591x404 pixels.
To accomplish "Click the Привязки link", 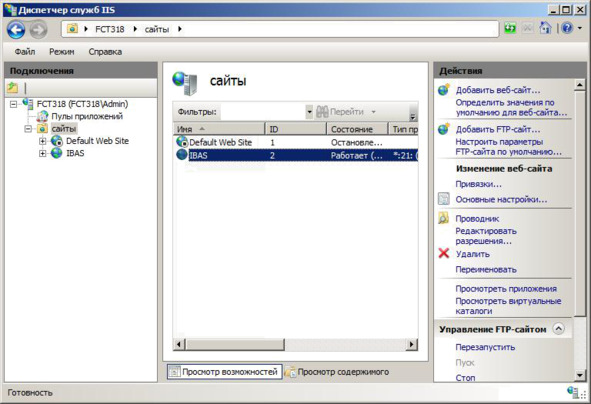I will click(478, 184).
